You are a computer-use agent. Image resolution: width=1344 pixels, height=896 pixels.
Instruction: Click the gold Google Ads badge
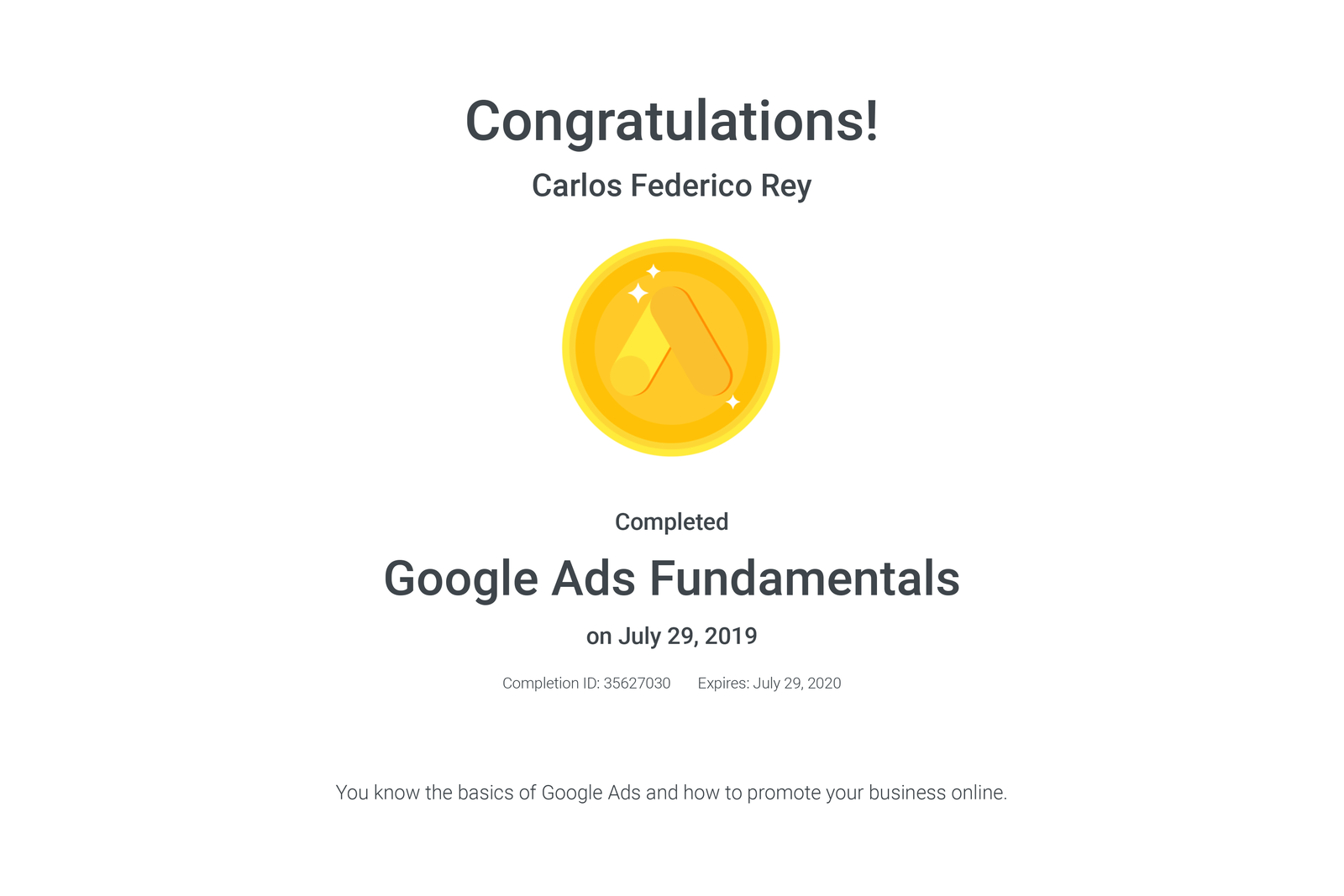click(x=671, y=348)
